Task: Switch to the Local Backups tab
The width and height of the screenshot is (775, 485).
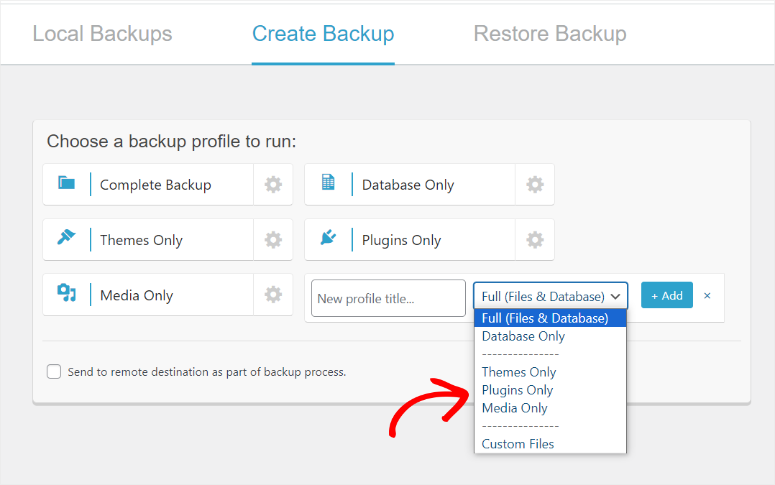Action: [x=102, y=34]
